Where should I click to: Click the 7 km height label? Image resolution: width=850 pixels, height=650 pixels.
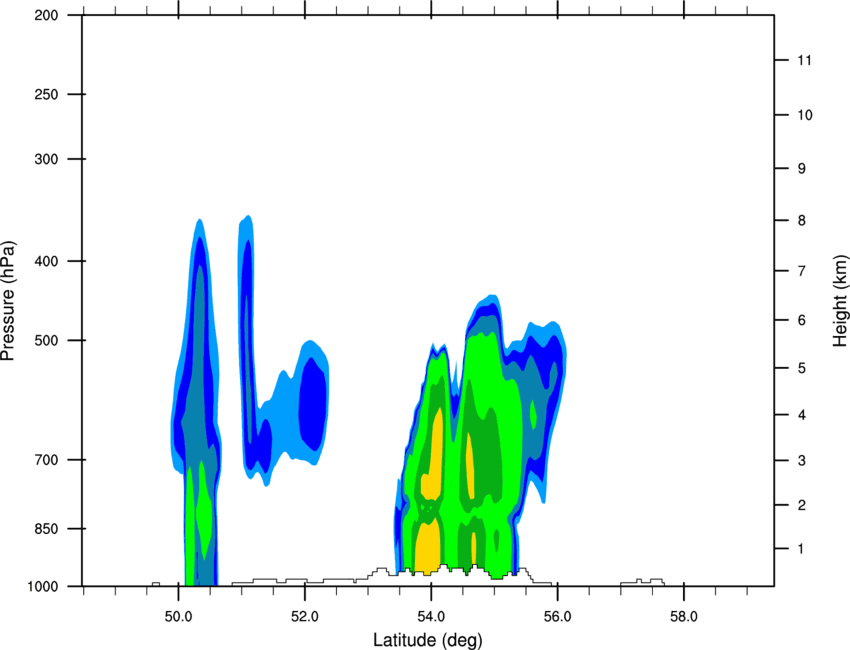click(802, 271)
